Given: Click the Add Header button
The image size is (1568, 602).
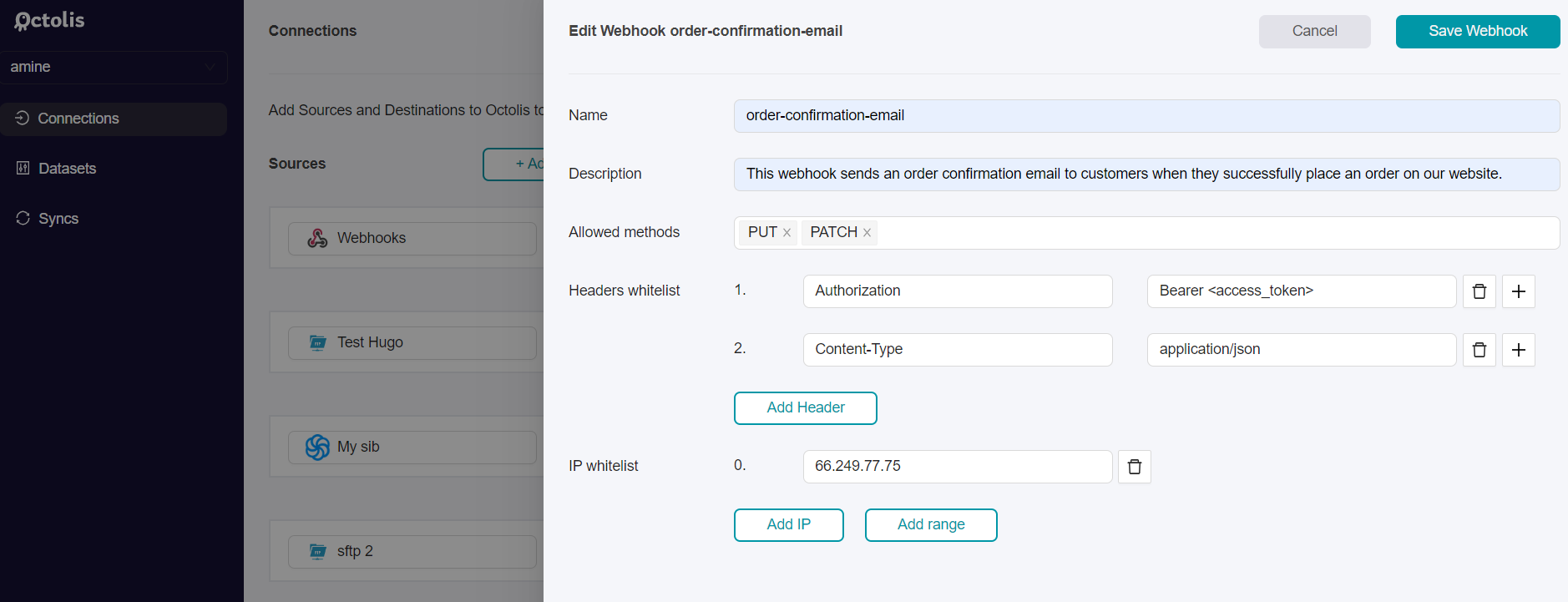Looking at the screenshot, I should [x=805, y=408].
